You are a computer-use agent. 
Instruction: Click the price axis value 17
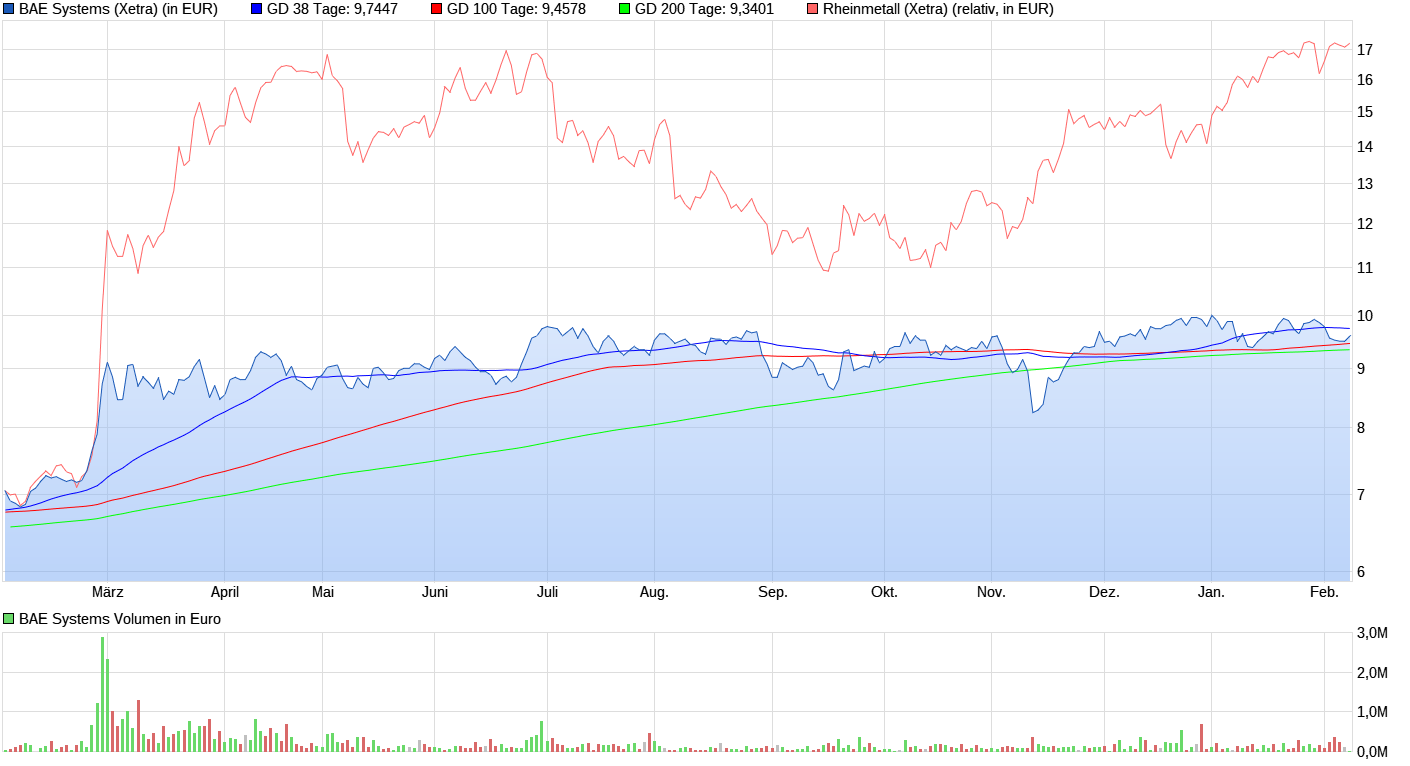(x=1365, y=49)
